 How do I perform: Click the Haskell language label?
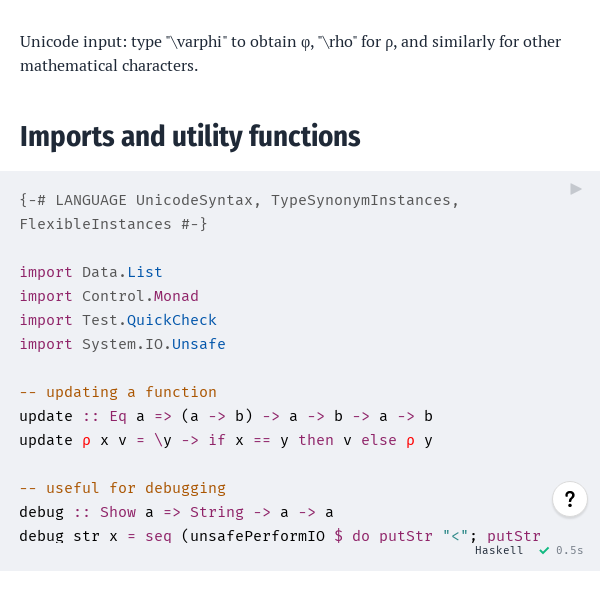click(x=499, y=550)
